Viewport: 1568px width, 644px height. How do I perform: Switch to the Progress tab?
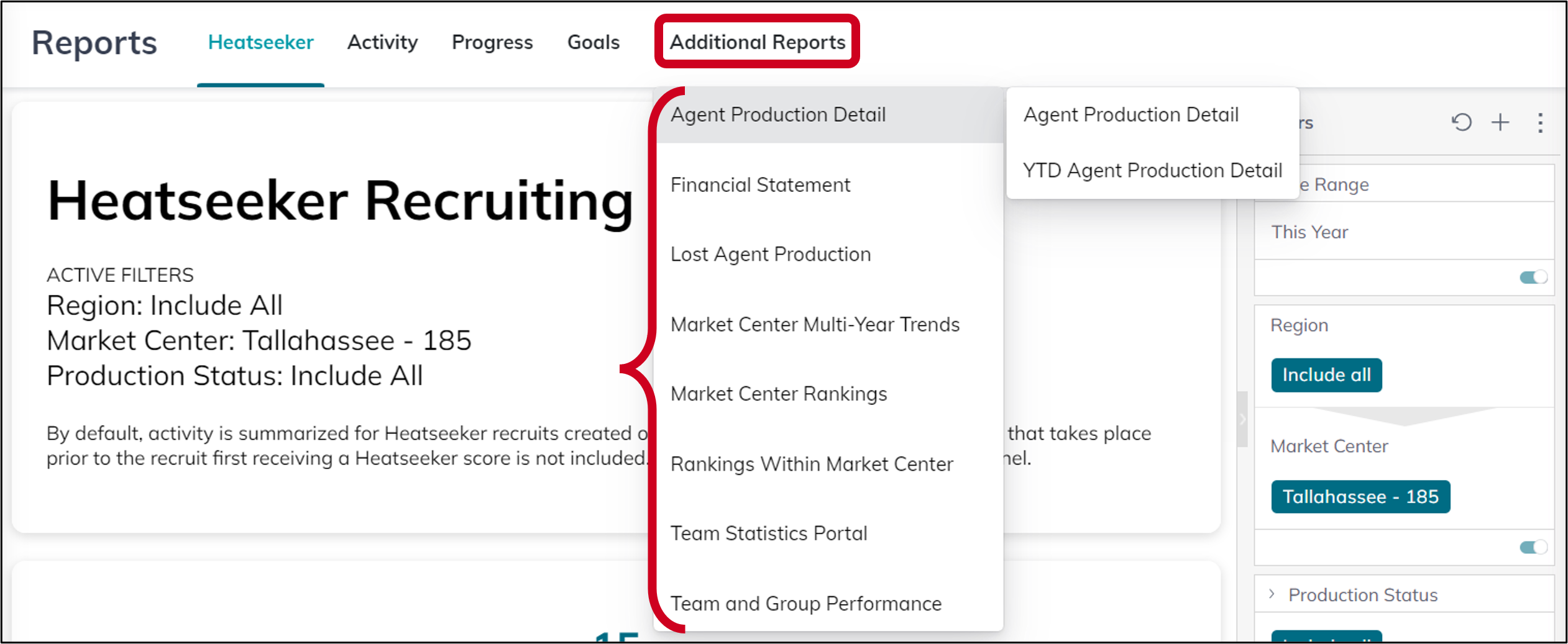click(x=492, y=42)
